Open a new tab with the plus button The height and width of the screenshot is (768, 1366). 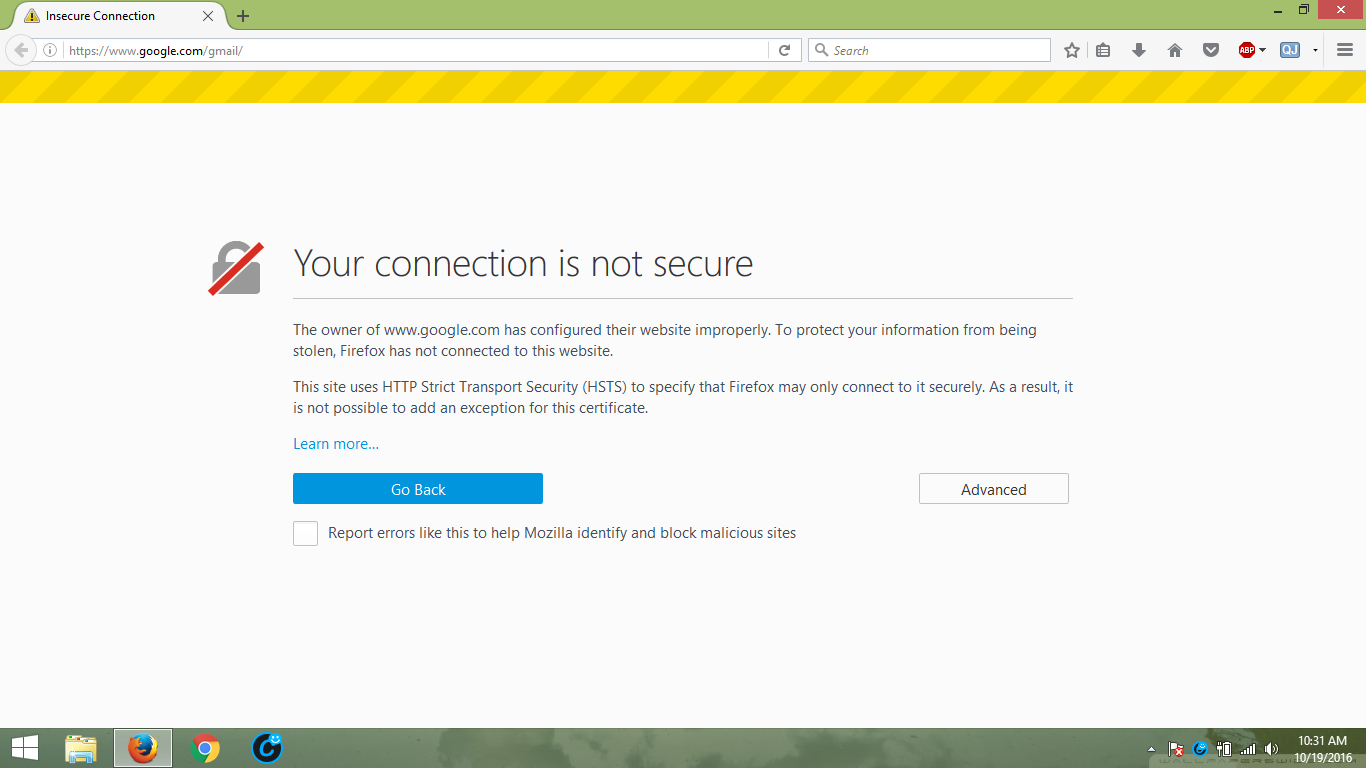[x=243, y=16]
